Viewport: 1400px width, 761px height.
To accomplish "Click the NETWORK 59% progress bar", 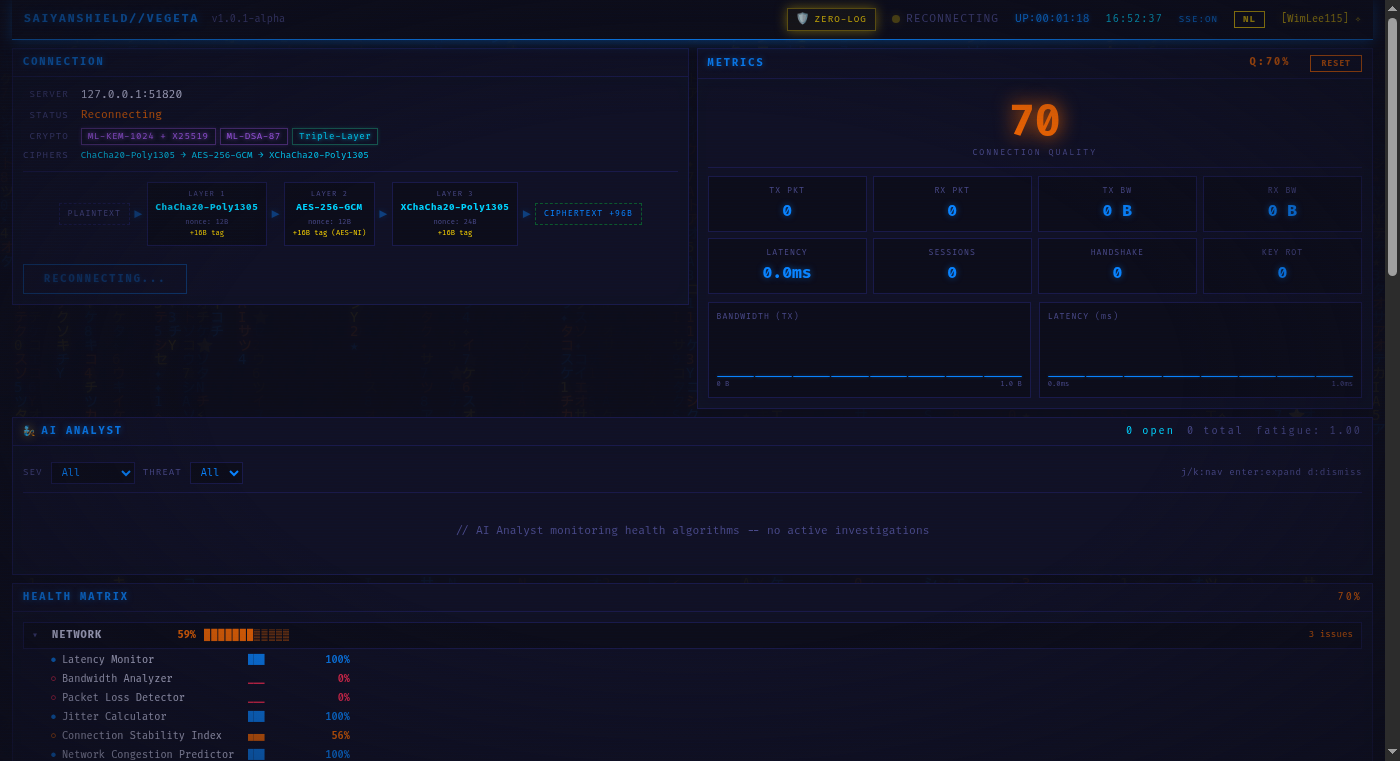I will point(245,634).
